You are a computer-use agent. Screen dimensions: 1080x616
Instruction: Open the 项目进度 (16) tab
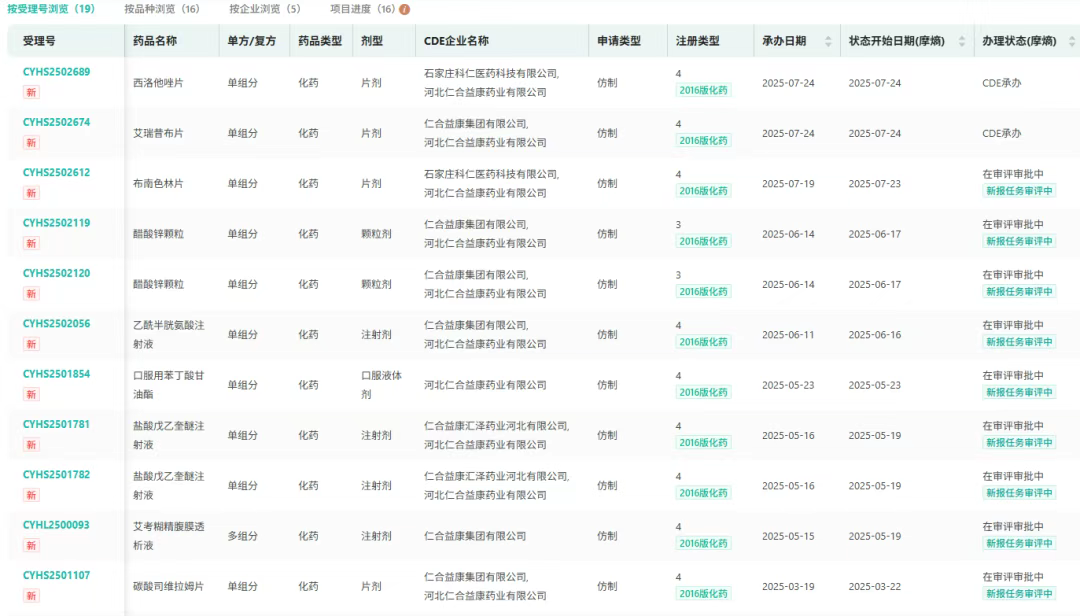[x=362, y=9]
